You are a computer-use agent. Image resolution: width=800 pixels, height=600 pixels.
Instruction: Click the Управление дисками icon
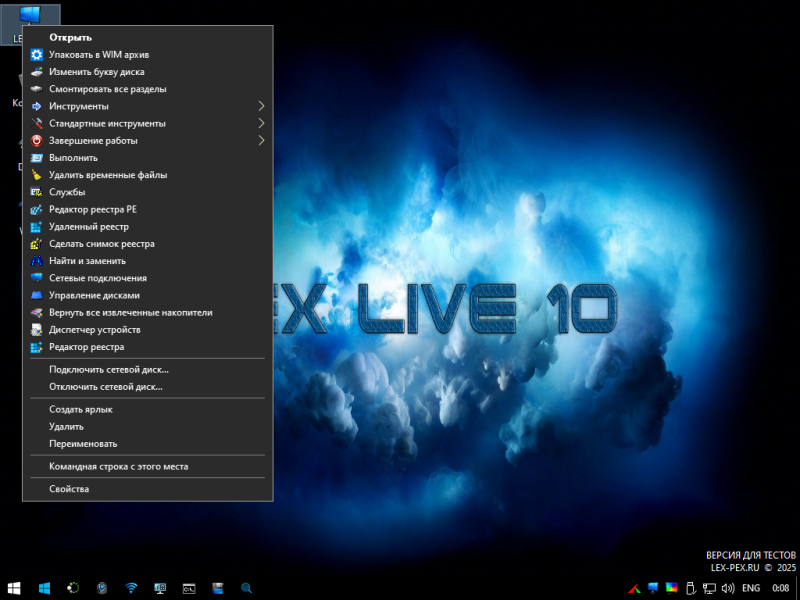coord(37,296)
